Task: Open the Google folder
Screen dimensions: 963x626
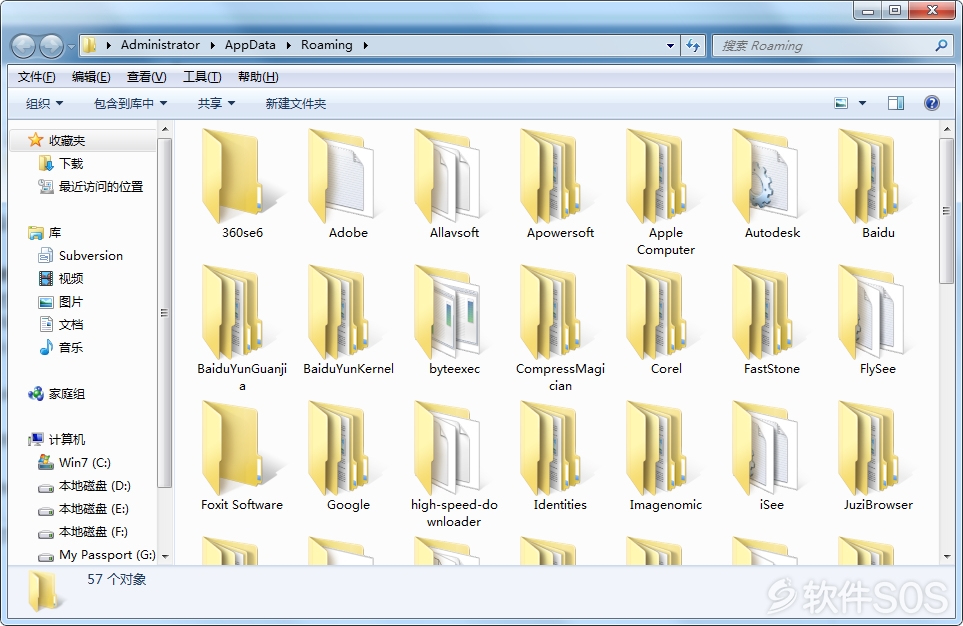Action: pyautogui.click(x=348, y=456)
